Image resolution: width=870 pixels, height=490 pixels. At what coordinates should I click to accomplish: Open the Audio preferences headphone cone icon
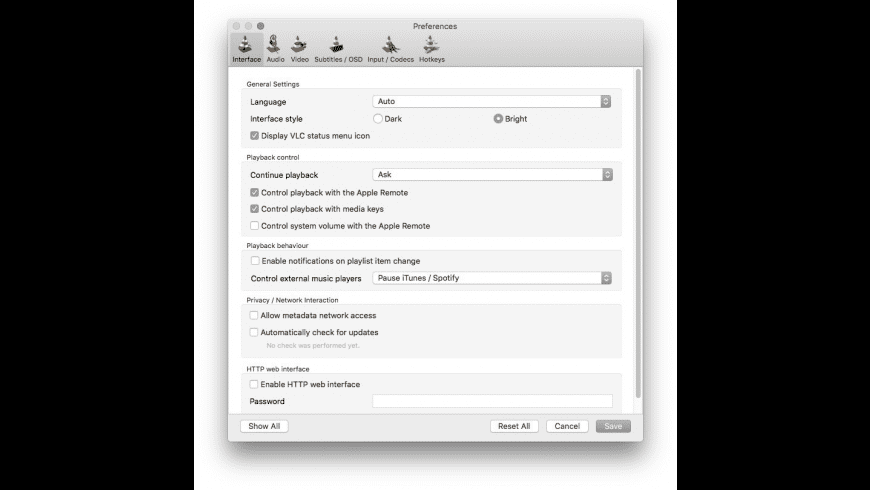click(274, 44)
